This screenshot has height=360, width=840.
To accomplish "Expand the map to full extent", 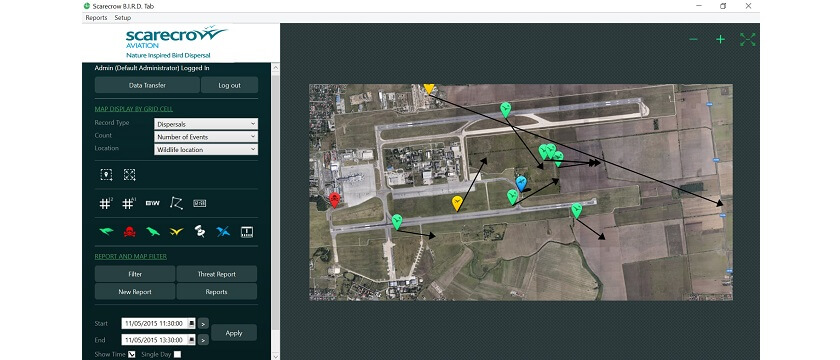I will (x=747, y=39).
